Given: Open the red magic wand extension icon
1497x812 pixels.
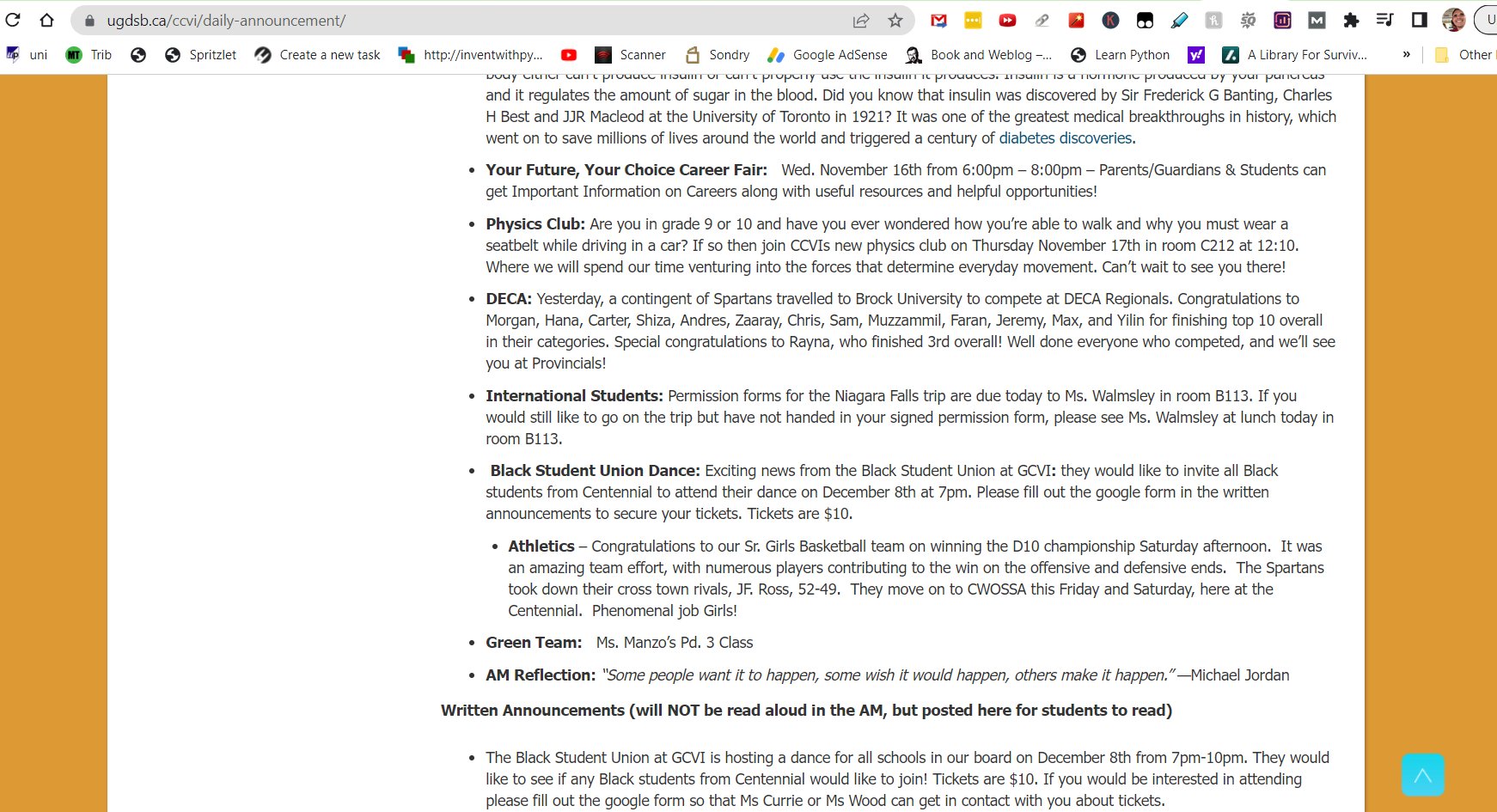Looking at the screenshot, I should click(1076, 21).
